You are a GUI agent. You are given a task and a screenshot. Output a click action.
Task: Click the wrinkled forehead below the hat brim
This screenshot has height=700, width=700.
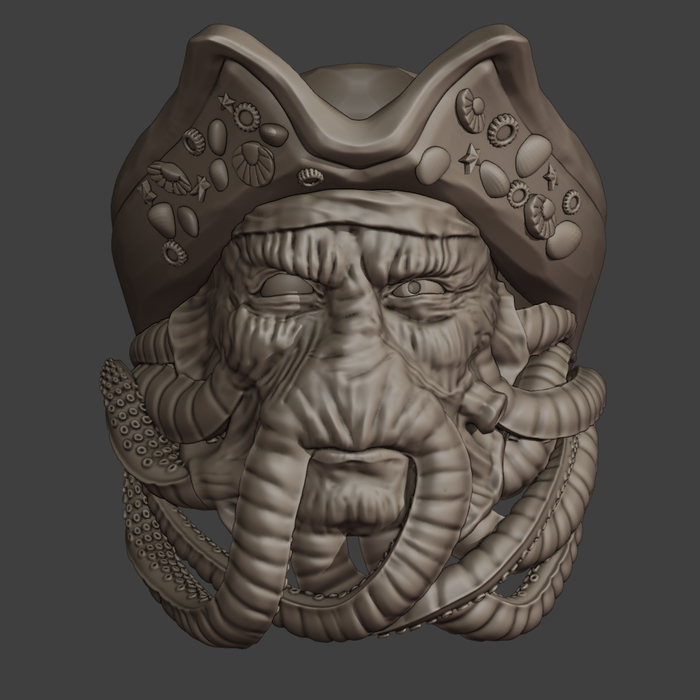pyautogui.click(x=350, y=248)
